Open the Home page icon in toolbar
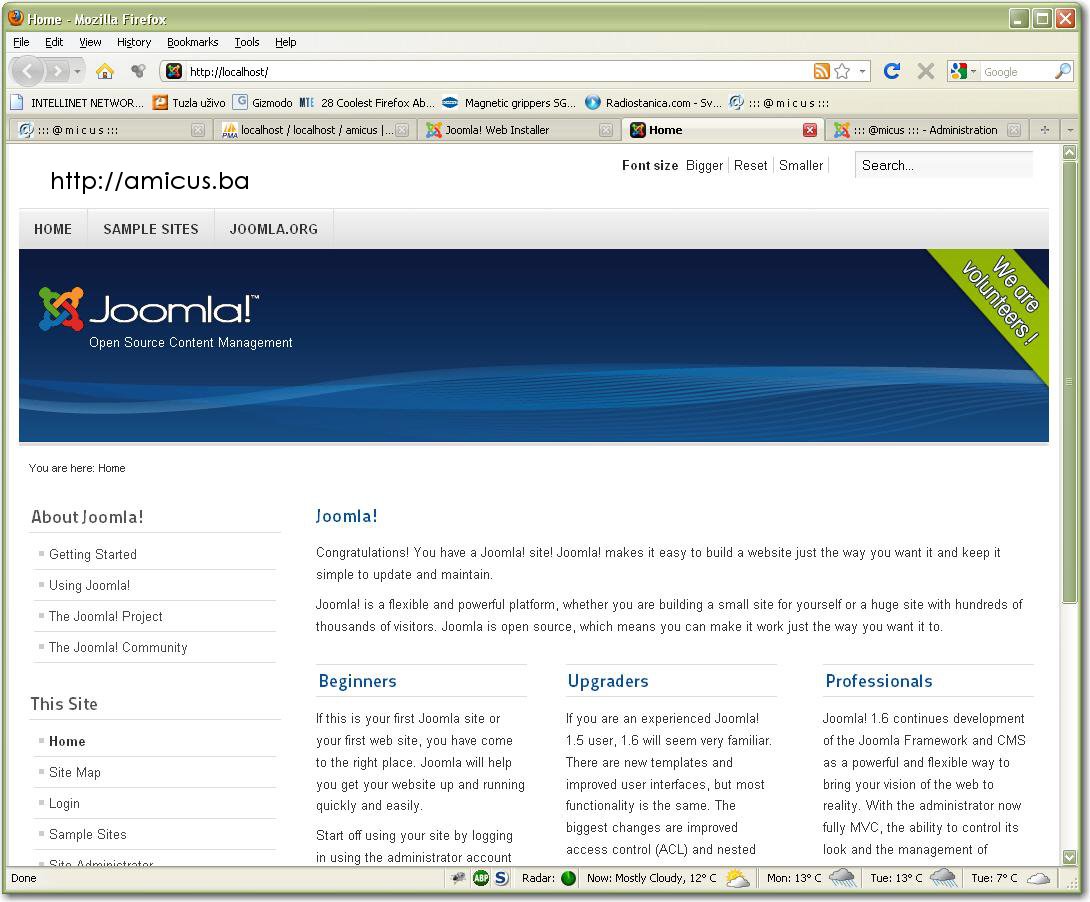 (x=104, y=71)
